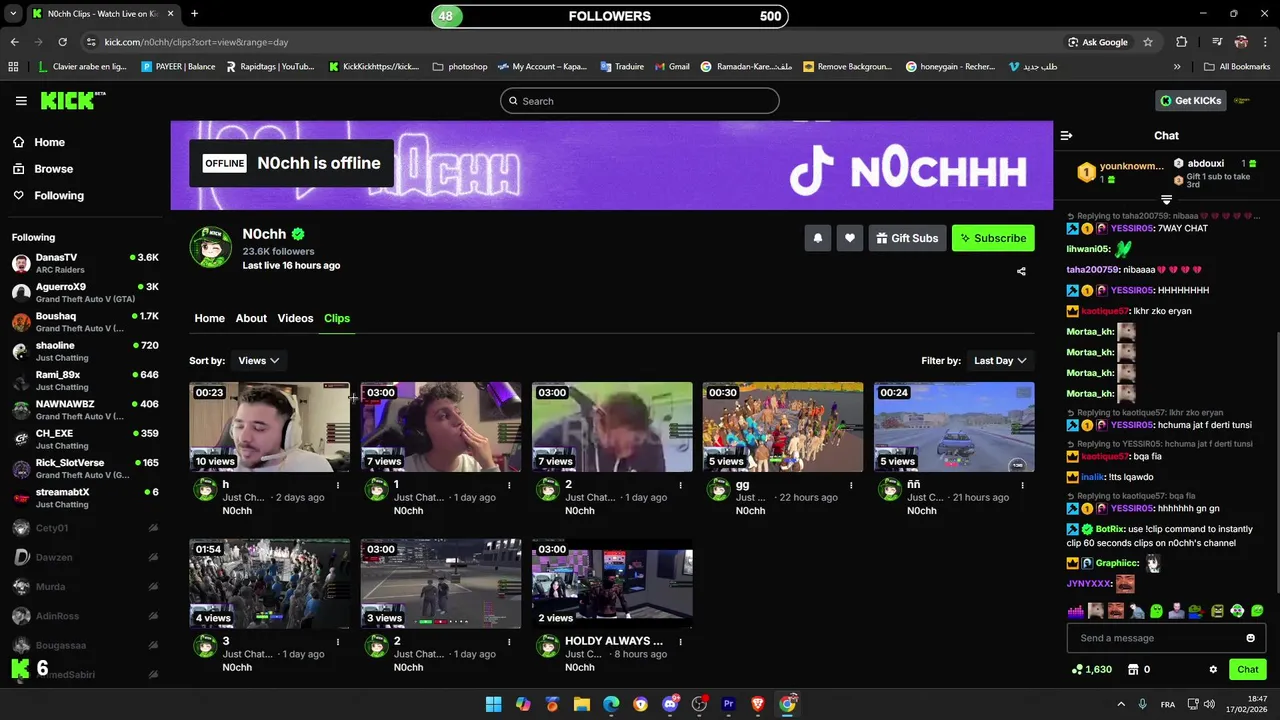Open All Bookmarks folder
The image size is (1280, 720).
click(x=1237, y=67)
